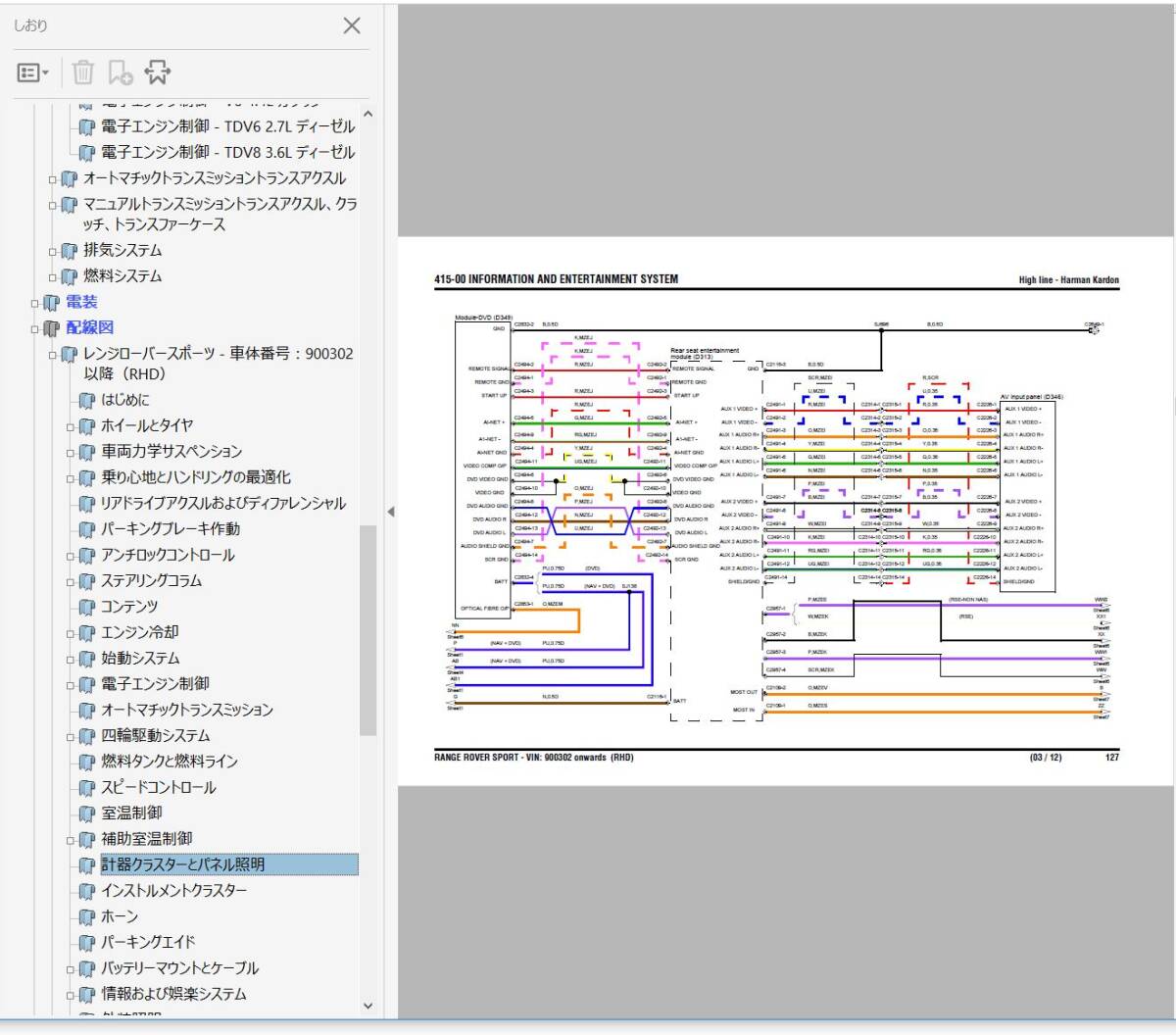Viewport: 1176px width, 1035px height.
Task: Click the 燃料タンクと燃料ライン bookmark icon
Action: click(86, 762)
